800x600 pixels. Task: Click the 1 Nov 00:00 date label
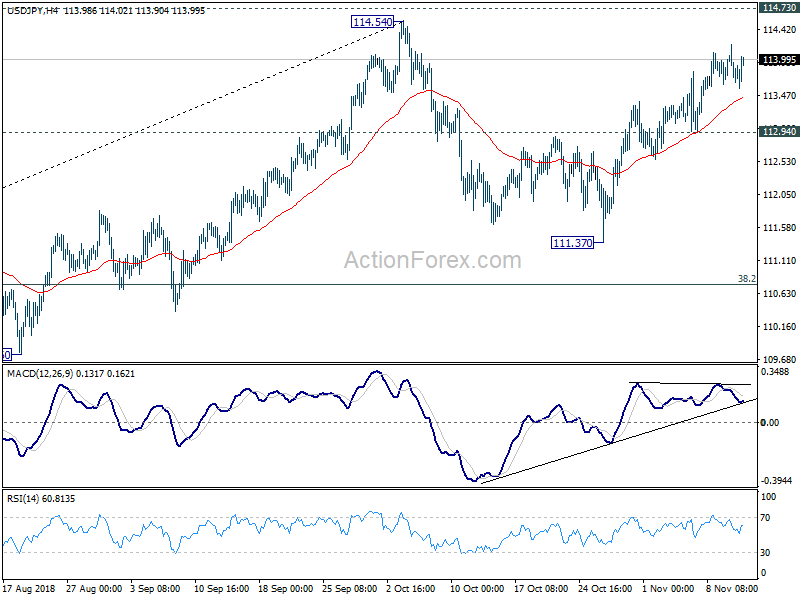[x=668, y=588]
